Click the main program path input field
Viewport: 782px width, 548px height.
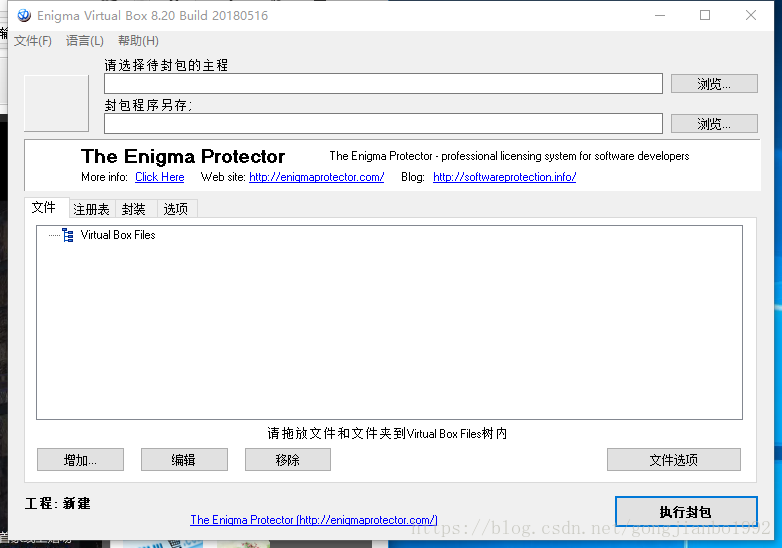(x=383, y=84)
